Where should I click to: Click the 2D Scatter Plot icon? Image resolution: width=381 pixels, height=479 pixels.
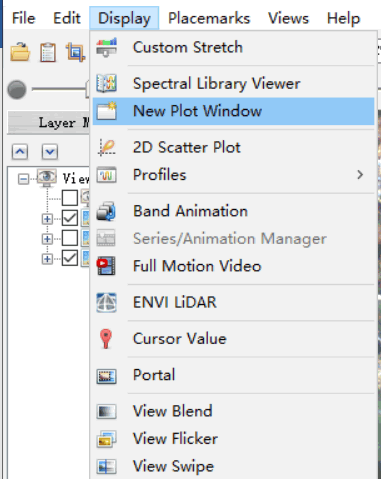[x=106, y=147]
